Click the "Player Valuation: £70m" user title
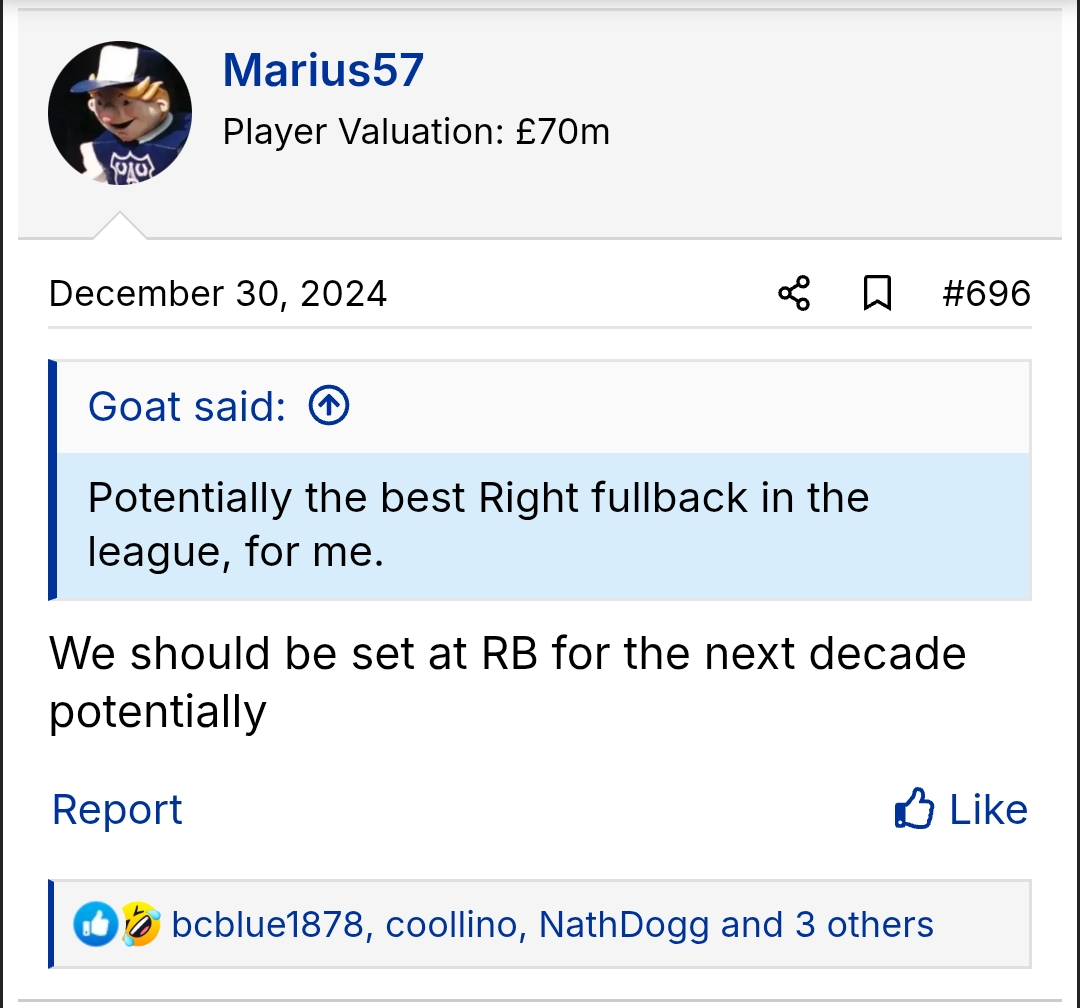This screenshot has width=1080, height=1008. point(416,131)
